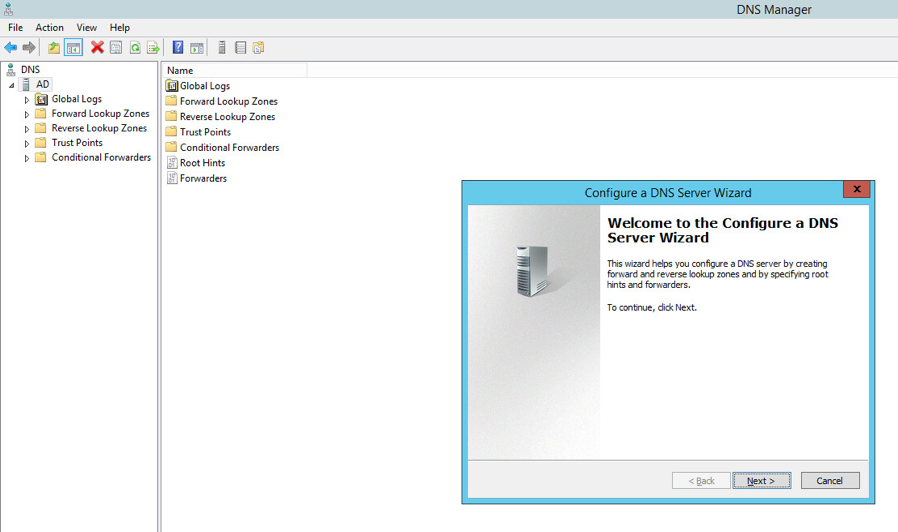
Task: Collapse the AD server node
Action: (x=12, y=85)
